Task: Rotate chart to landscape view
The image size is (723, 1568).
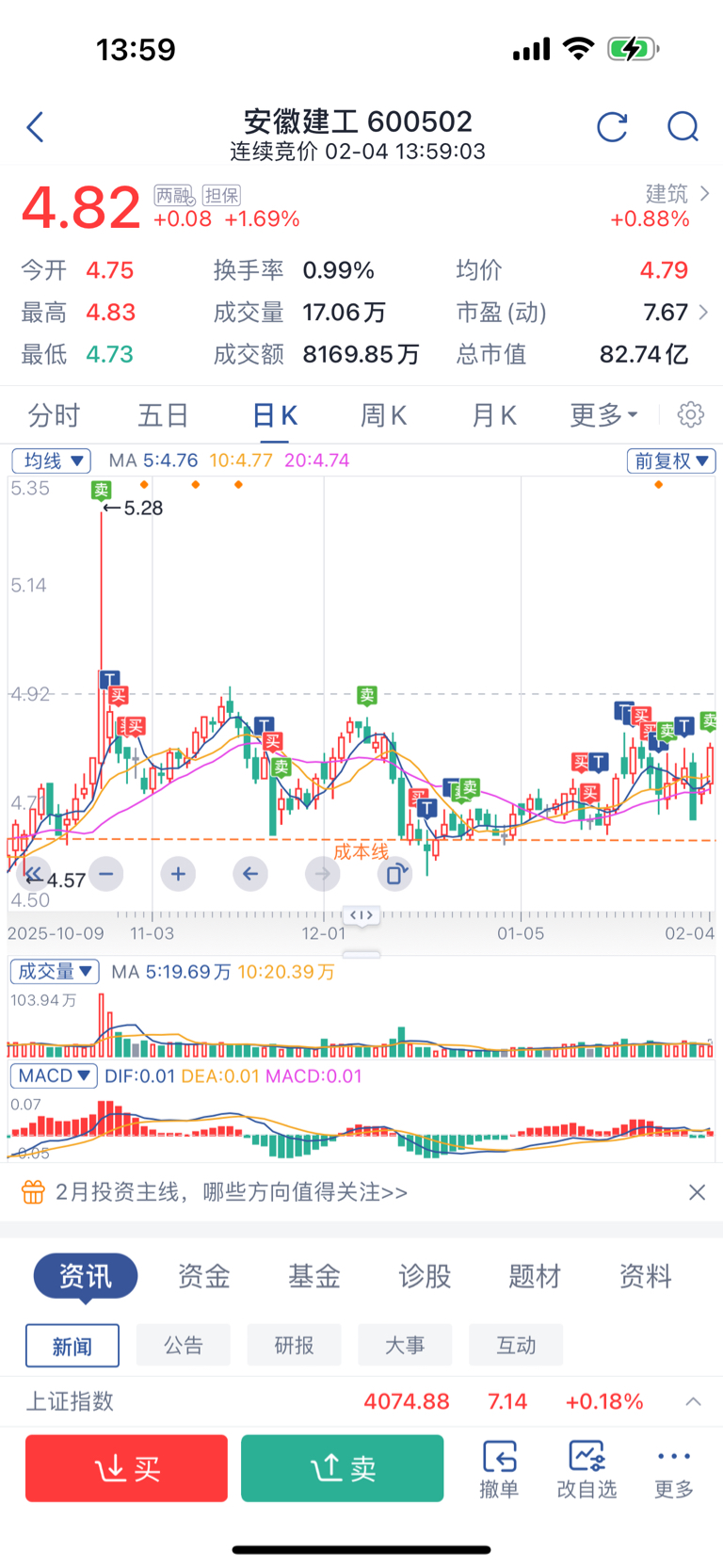Action: pos(394,874)
